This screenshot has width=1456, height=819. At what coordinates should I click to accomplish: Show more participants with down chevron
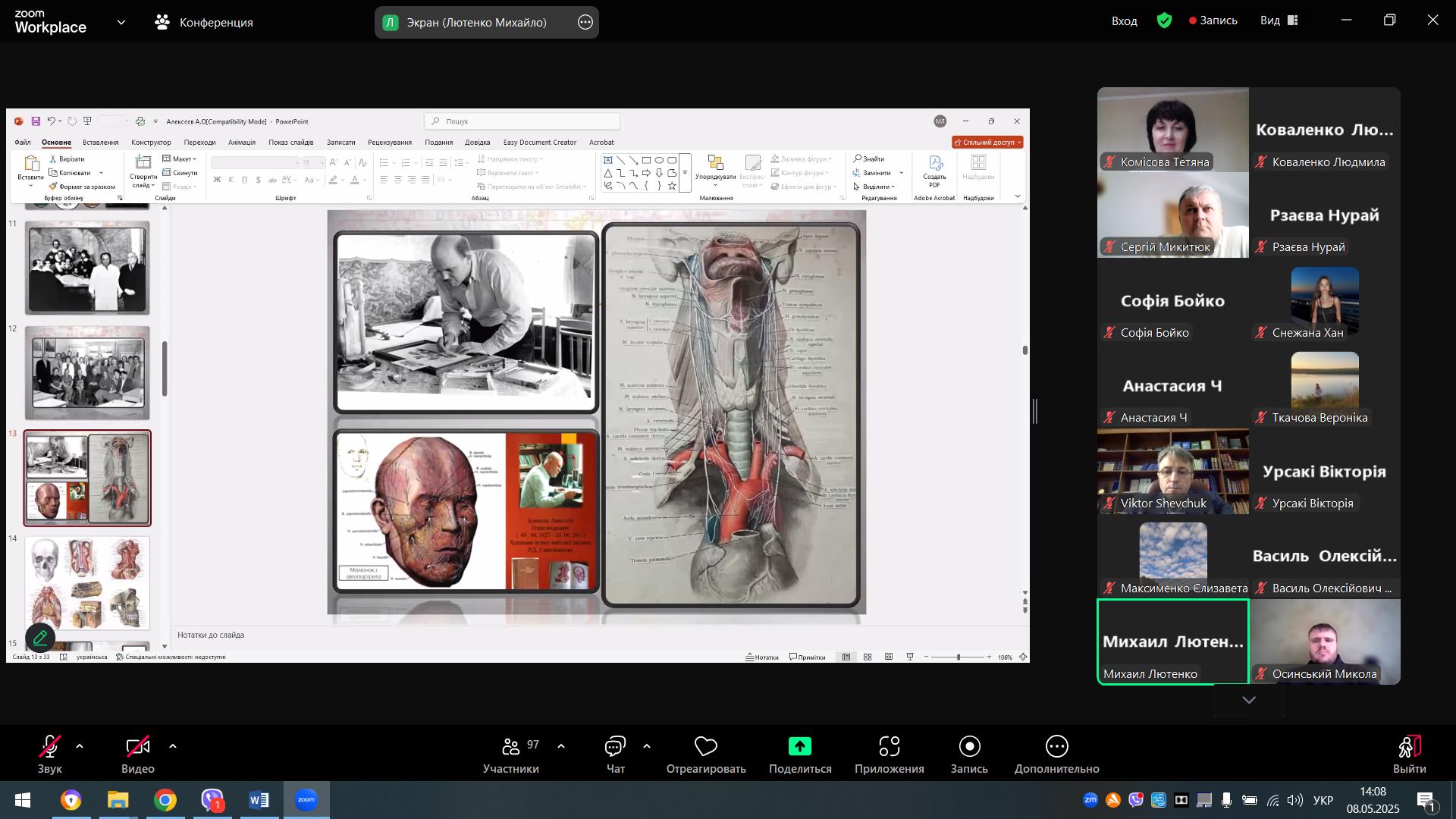point(1249,700)
